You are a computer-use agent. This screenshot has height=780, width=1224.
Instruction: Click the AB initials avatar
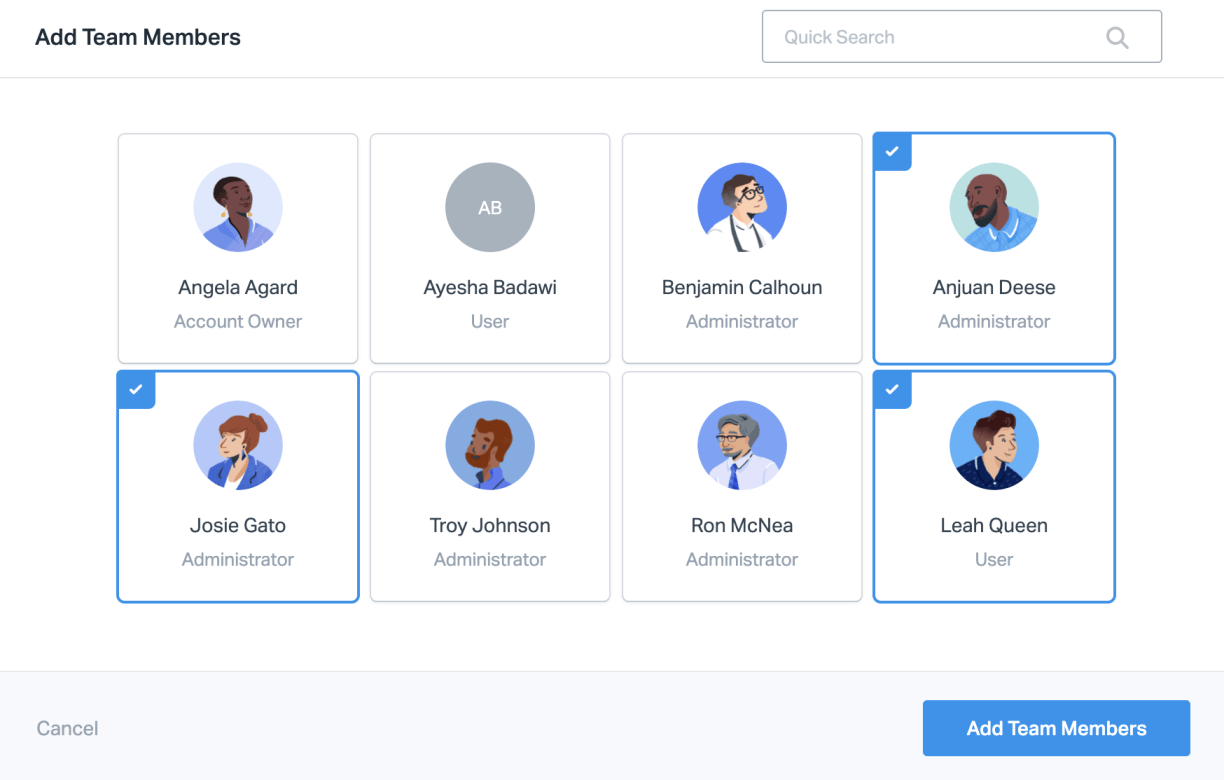490,208
